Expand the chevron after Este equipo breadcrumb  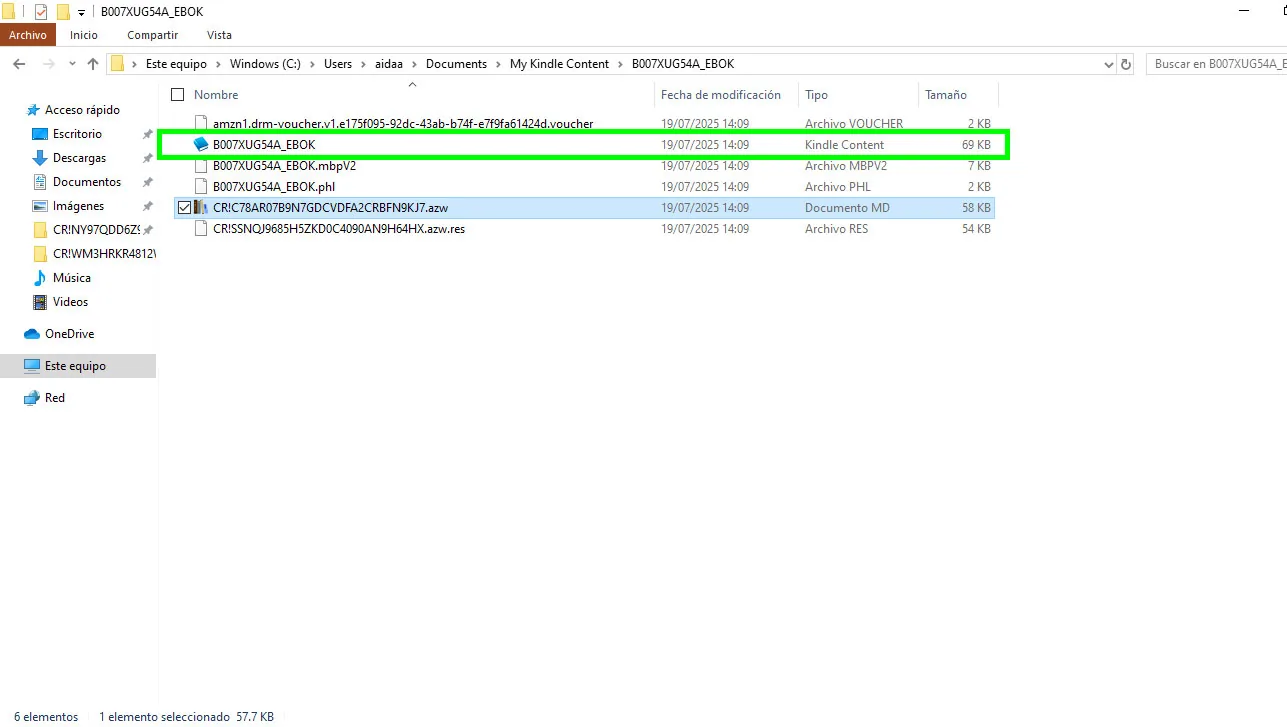[x=218, y=64]
